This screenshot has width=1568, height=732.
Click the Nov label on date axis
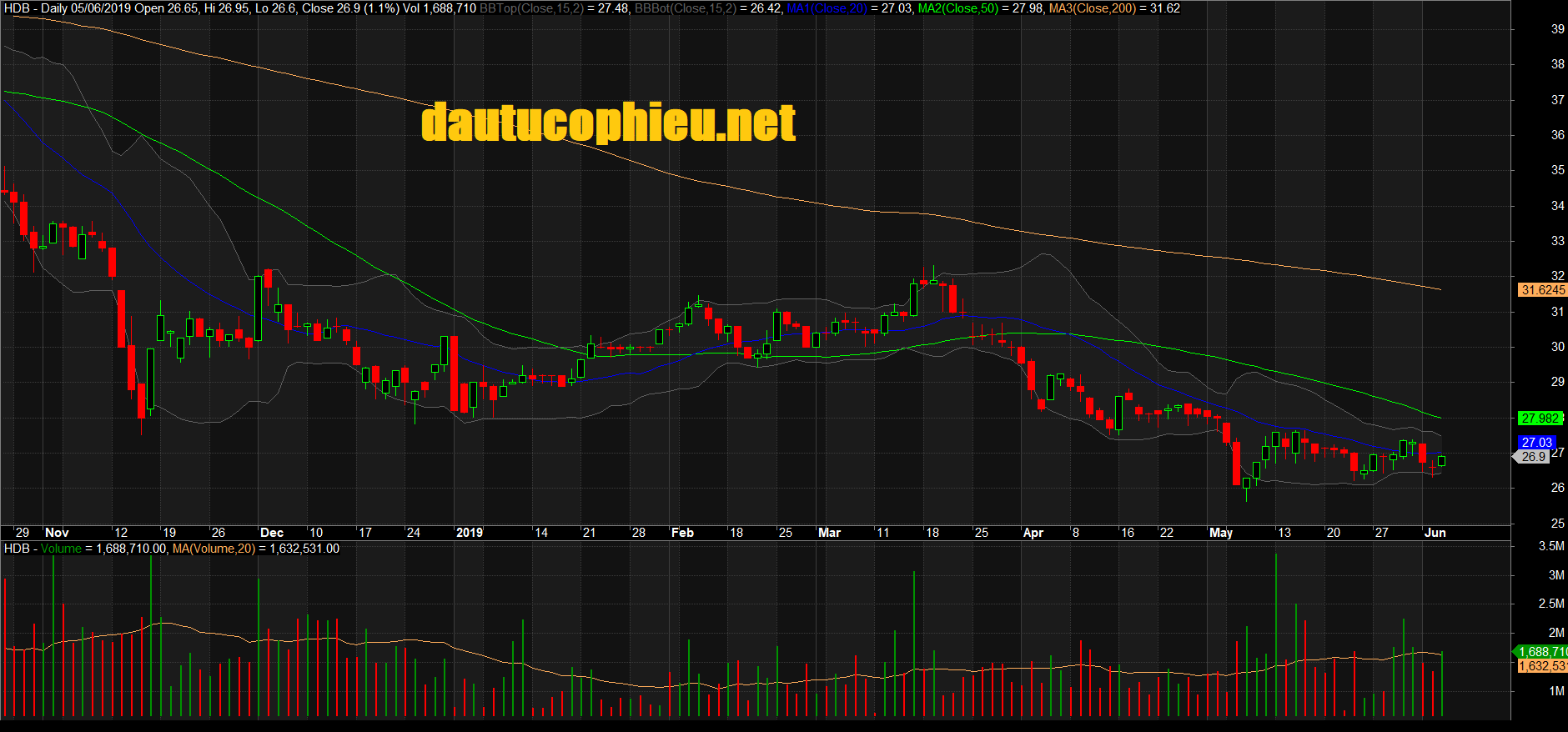click(57, 533)
